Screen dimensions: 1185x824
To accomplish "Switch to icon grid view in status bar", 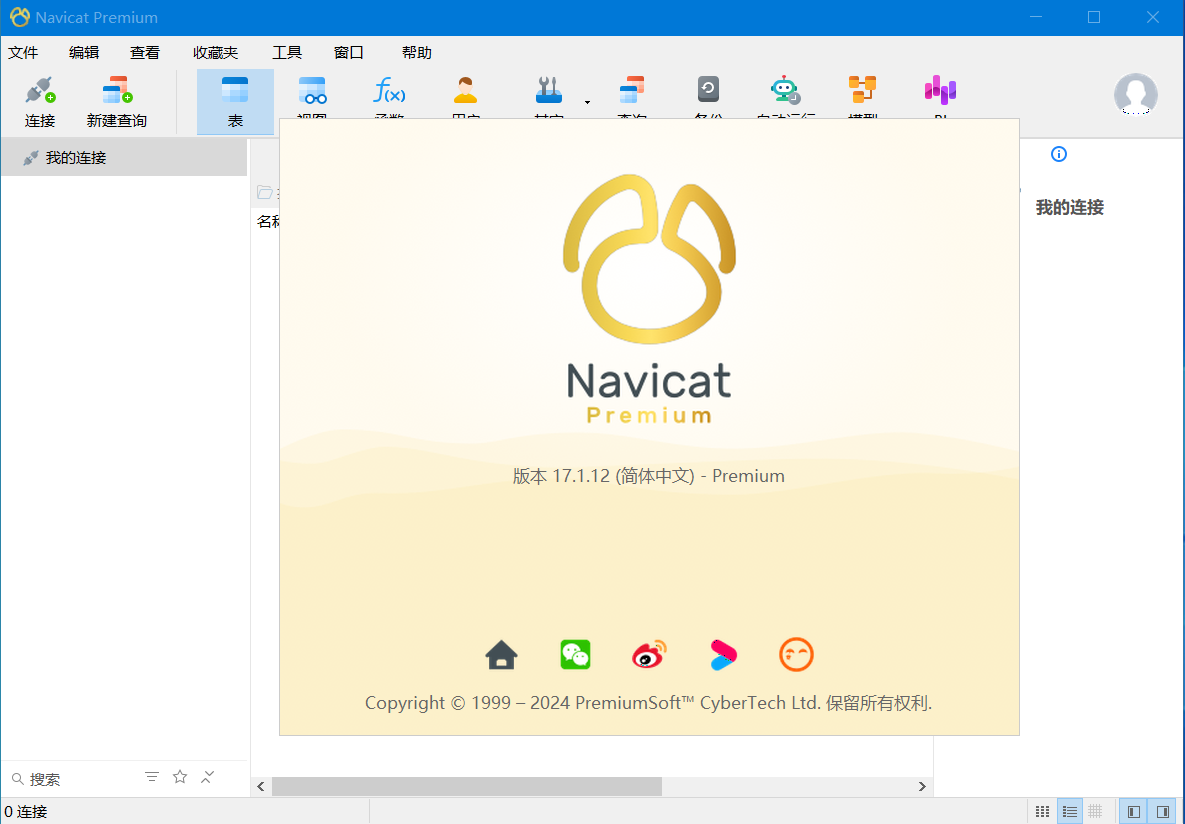I will [1042, 812].
